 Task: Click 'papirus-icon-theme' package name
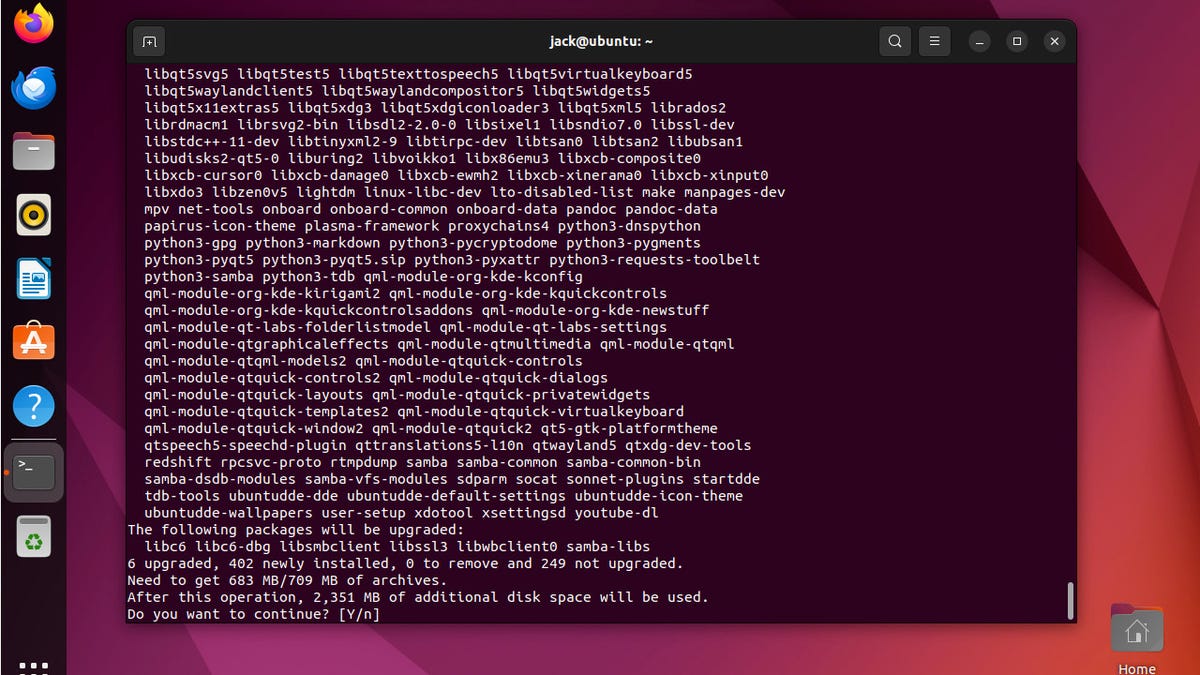(x=219, y=226)
